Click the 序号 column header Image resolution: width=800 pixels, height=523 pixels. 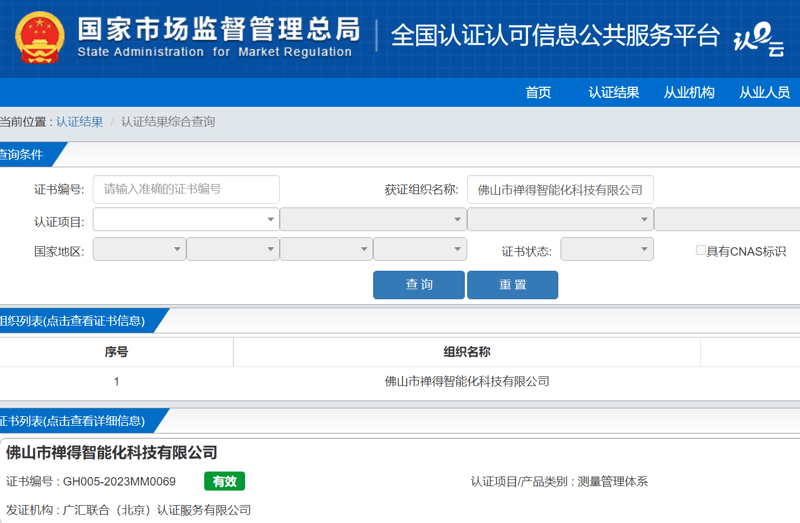pyautogui.click(x=116, y=352)
